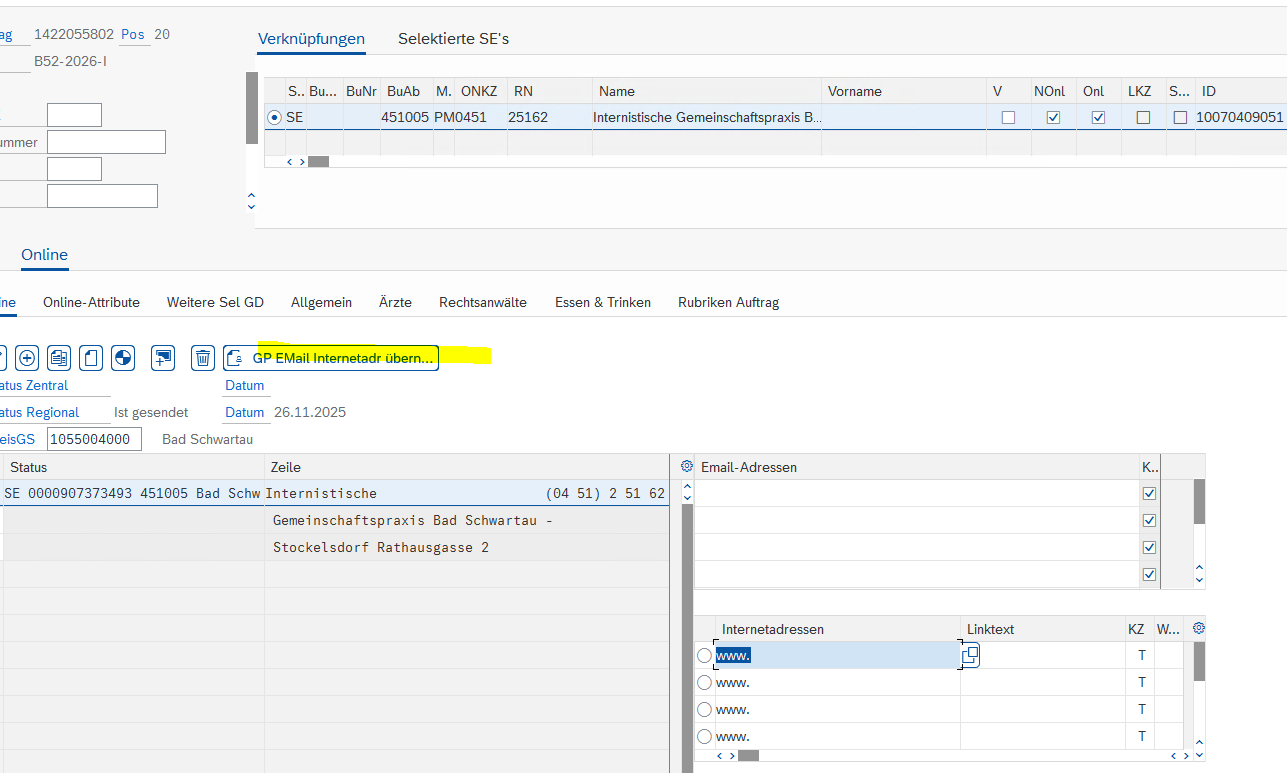Switch to the Ärzte tab

[x=395, y=302]
